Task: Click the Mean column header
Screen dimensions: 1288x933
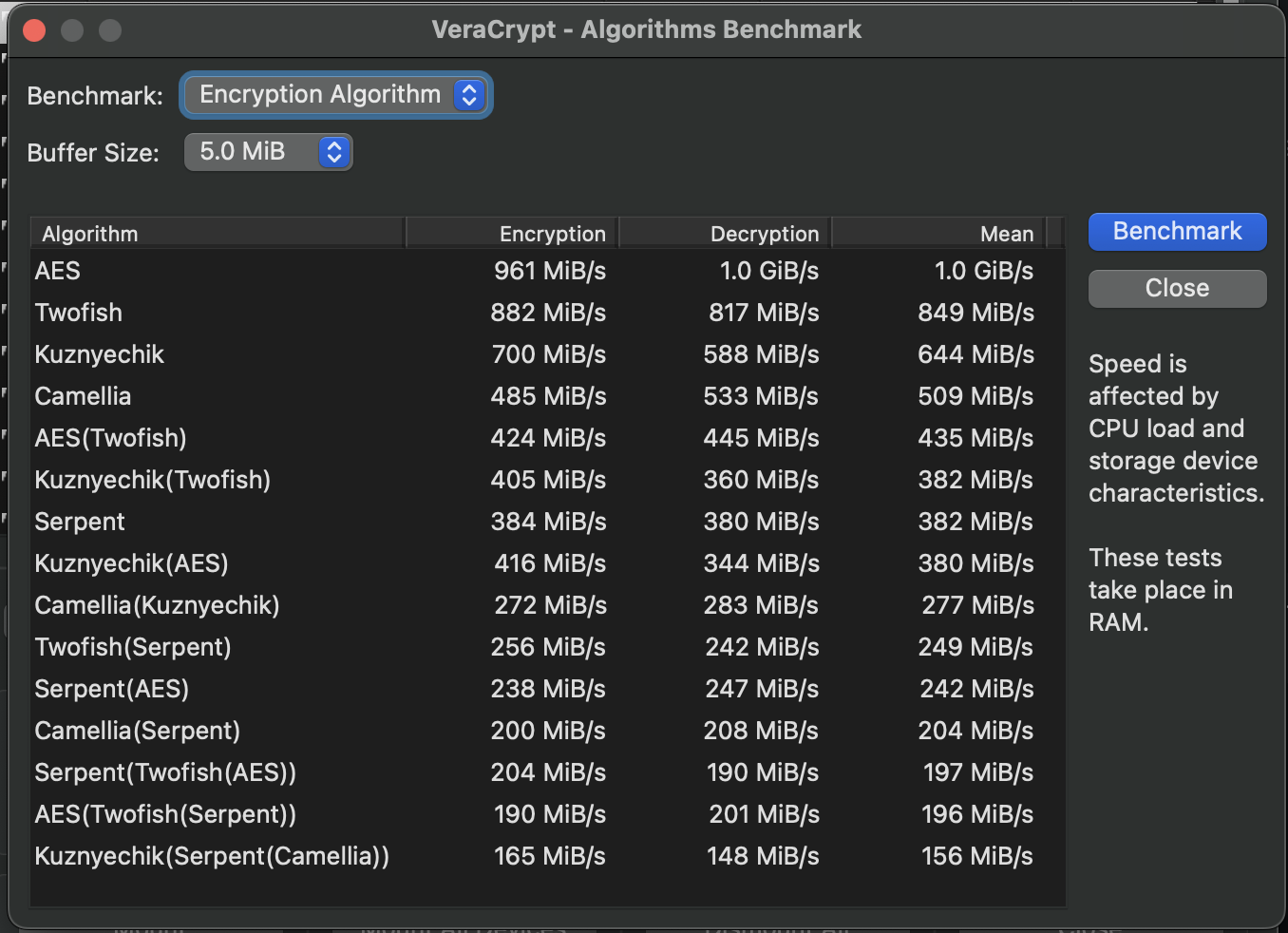Action: pos(938,234)
